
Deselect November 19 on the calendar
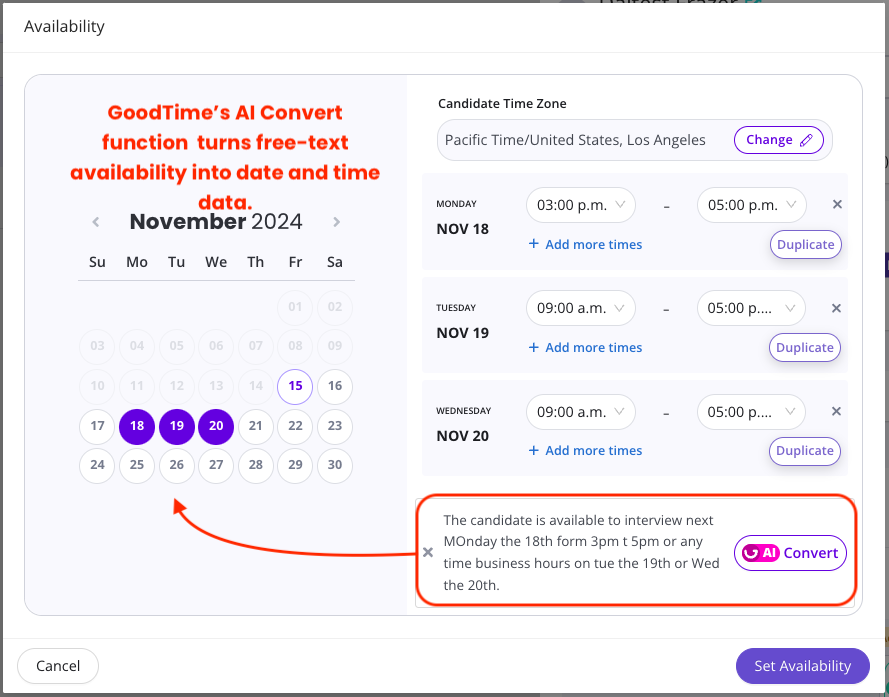pyautogui.click(x=177, y=426)
